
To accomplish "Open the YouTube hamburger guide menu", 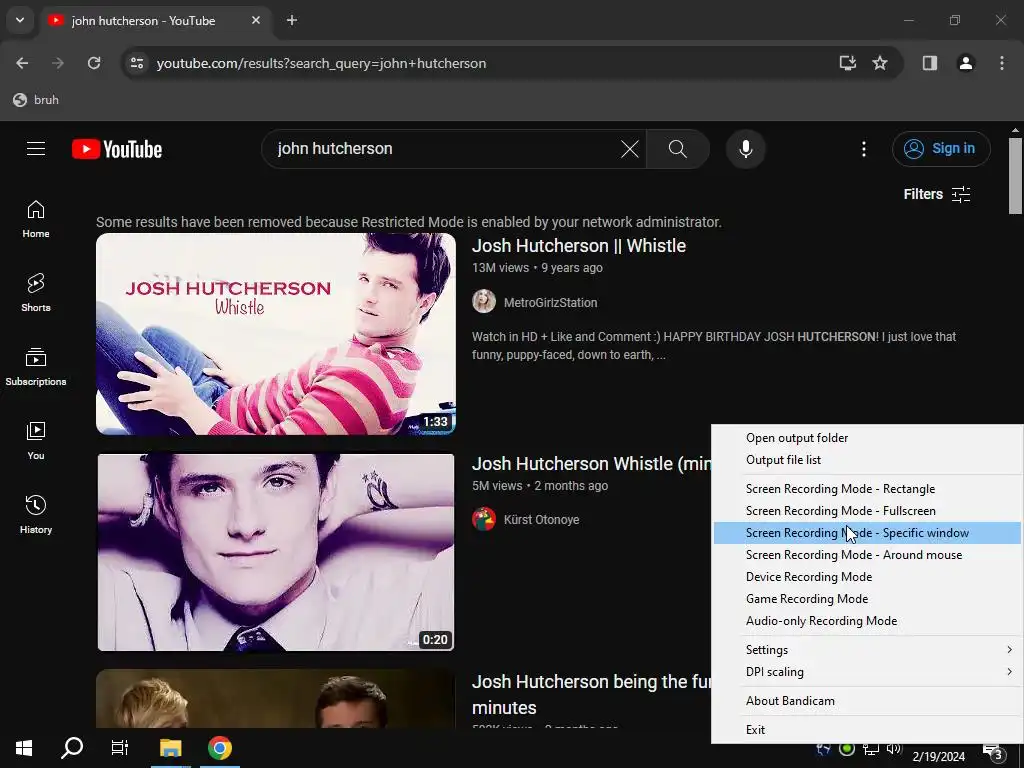I will pos(36,149).
